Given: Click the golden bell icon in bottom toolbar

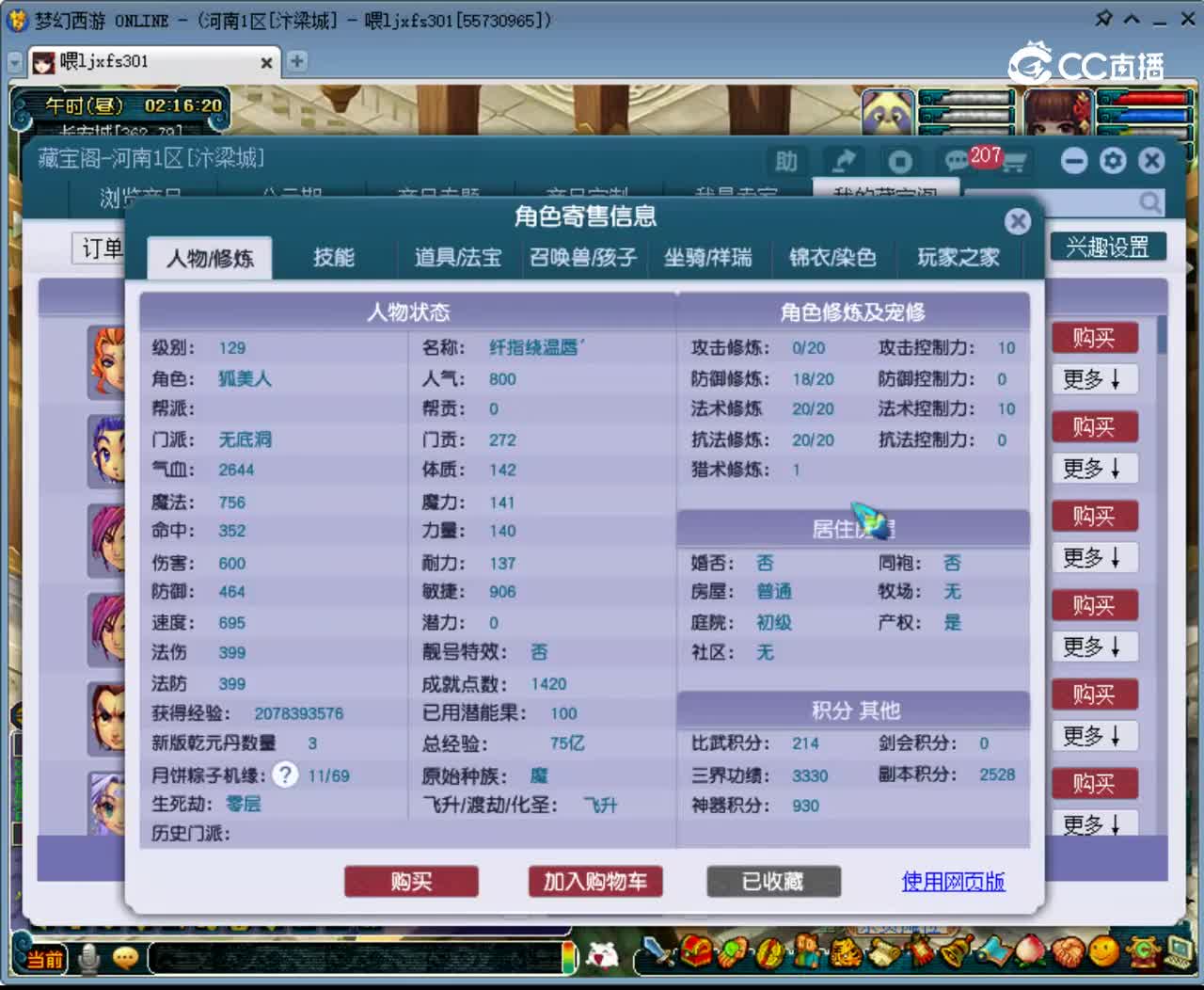Looking at the screenshot, I should pos(957,952).
